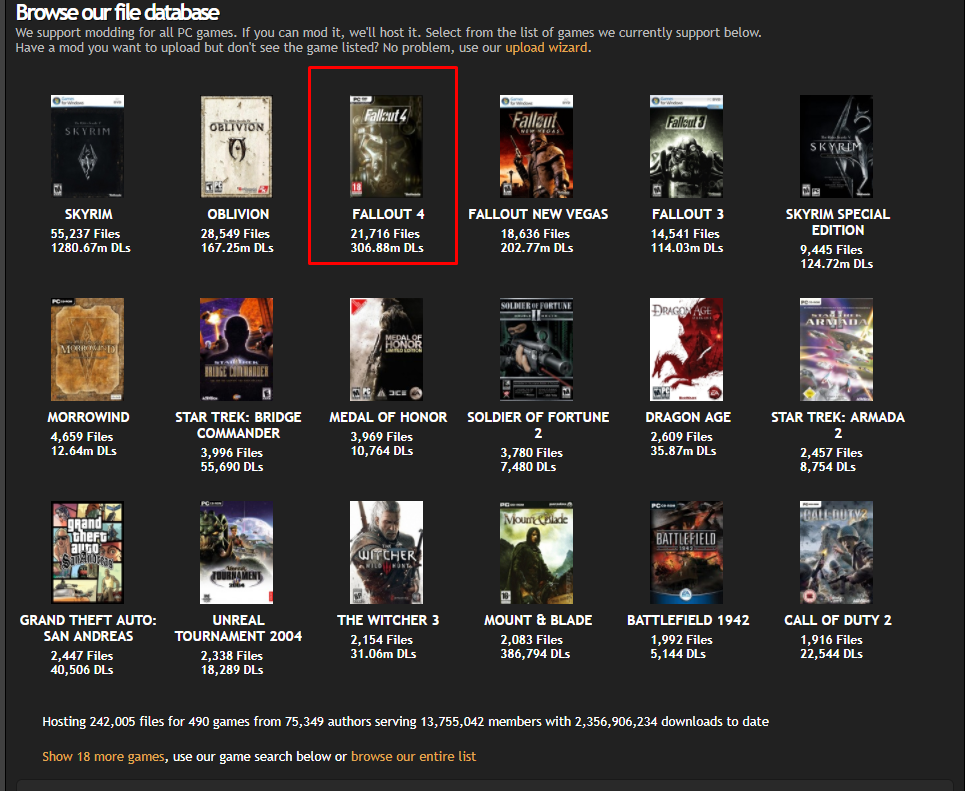This screenshot has height=791, width=965.
Task: Click '114.03m DLs' under Fallout 3
Action: click(687, 248)
